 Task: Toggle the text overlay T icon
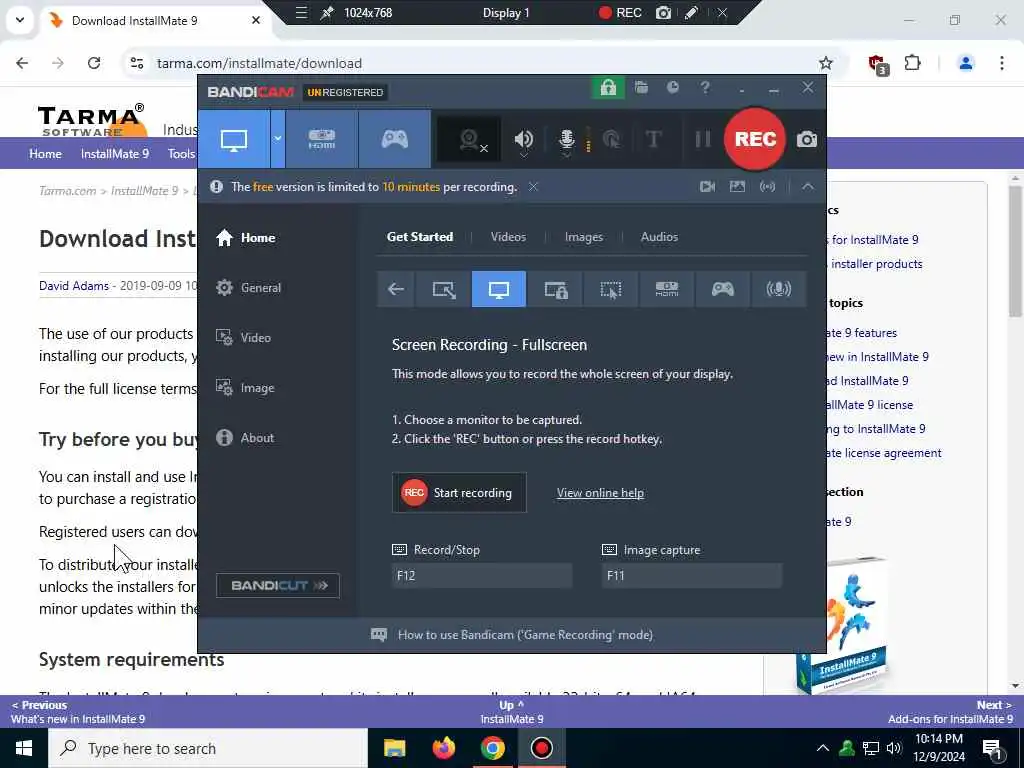click(x=653, y=139)
